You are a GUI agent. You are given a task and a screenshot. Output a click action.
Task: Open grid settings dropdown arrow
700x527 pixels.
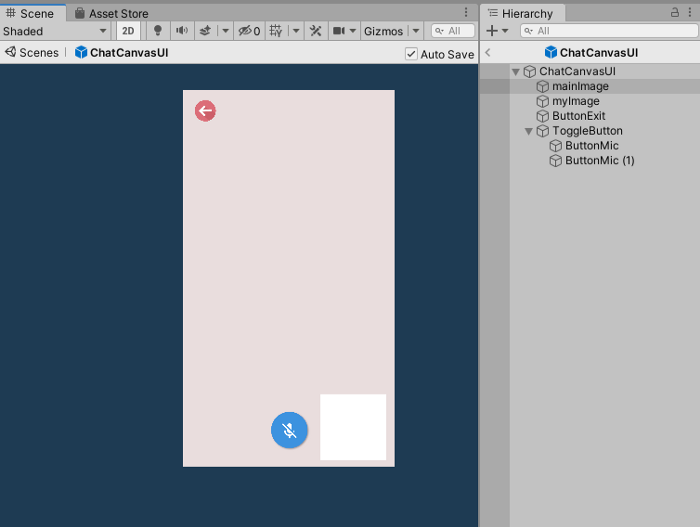click(296, 31)
